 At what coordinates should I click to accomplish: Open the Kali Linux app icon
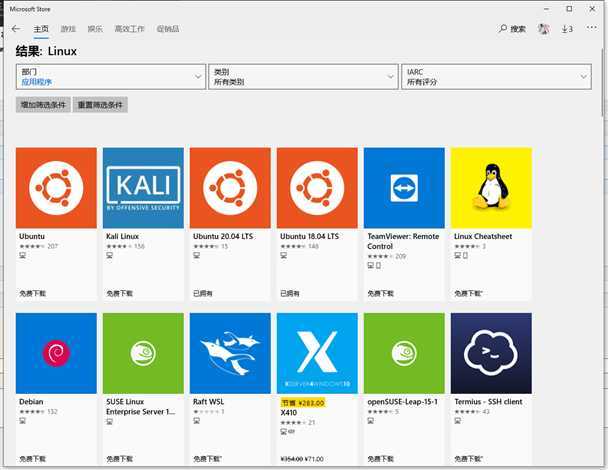(x=143, y=188)
